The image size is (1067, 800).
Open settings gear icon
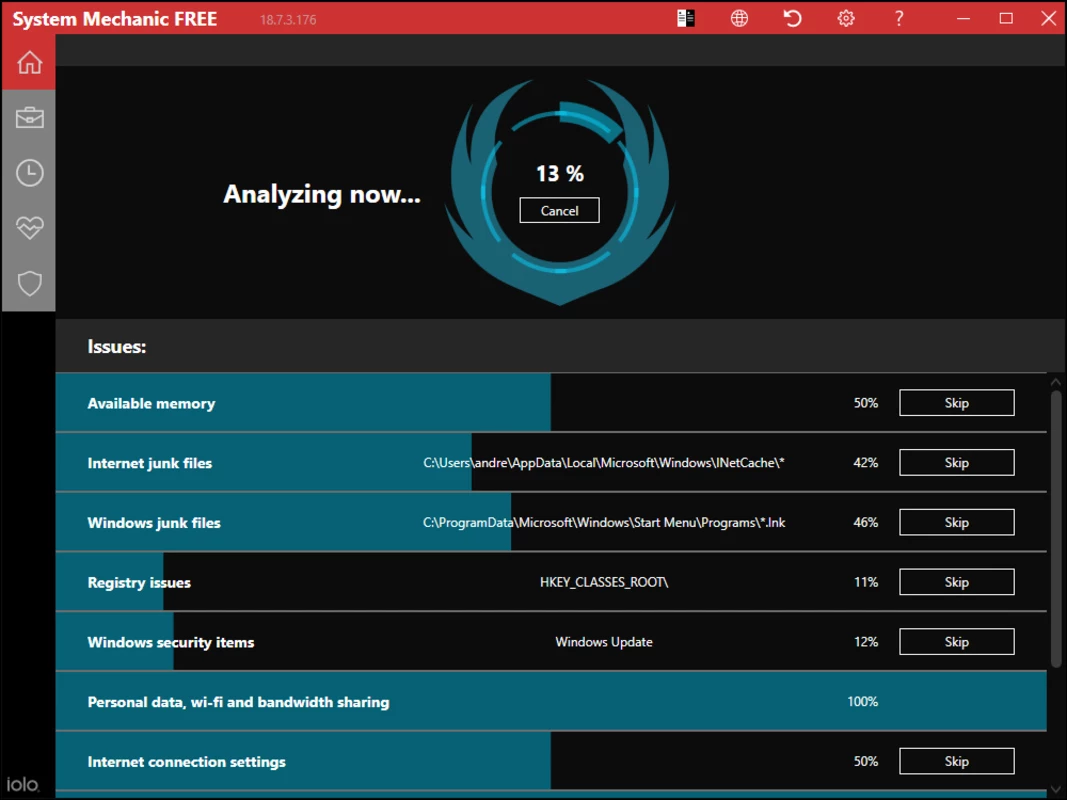[846, 18]
